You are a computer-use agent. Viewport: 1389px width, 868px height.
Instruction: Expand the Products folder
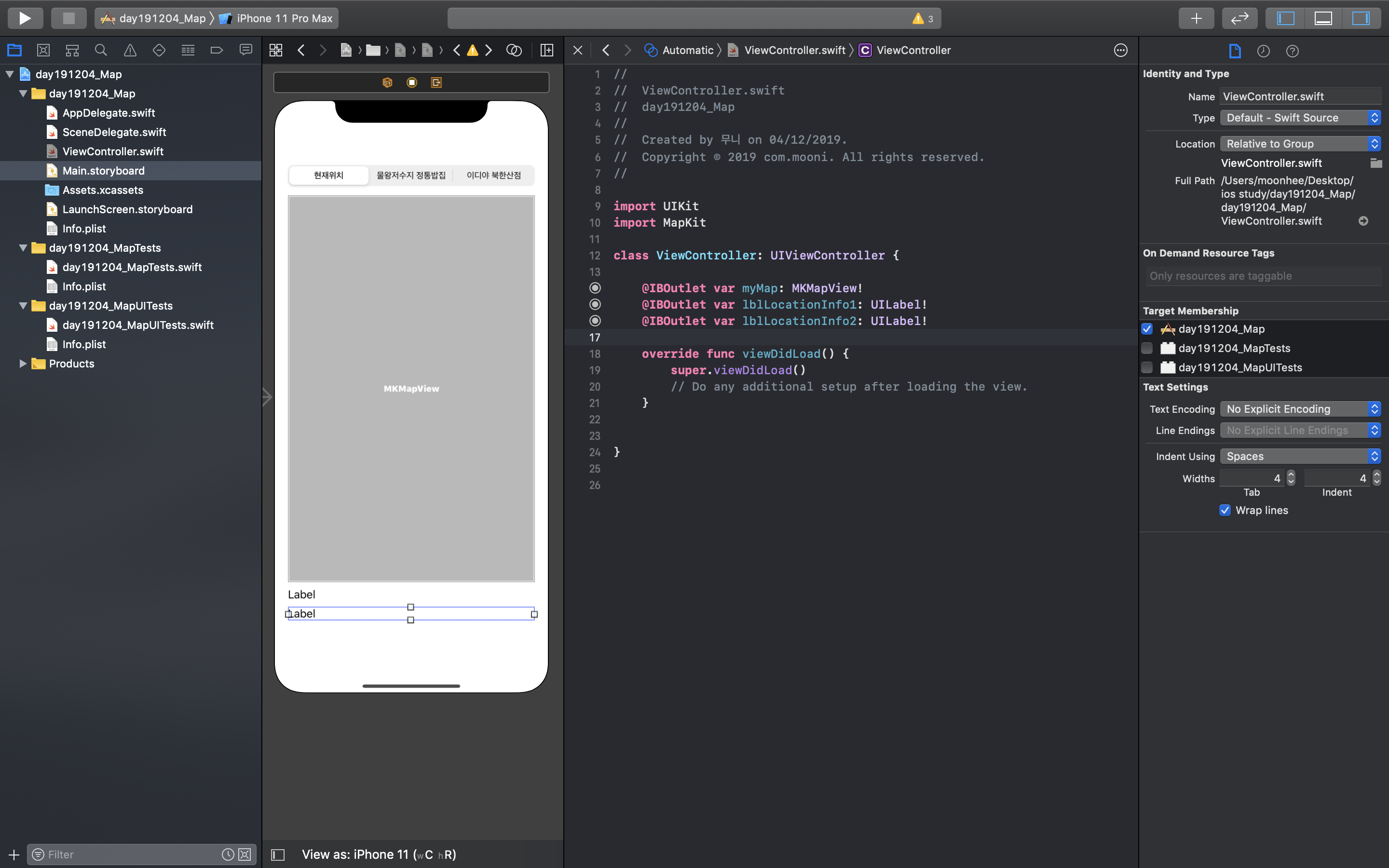22,364
